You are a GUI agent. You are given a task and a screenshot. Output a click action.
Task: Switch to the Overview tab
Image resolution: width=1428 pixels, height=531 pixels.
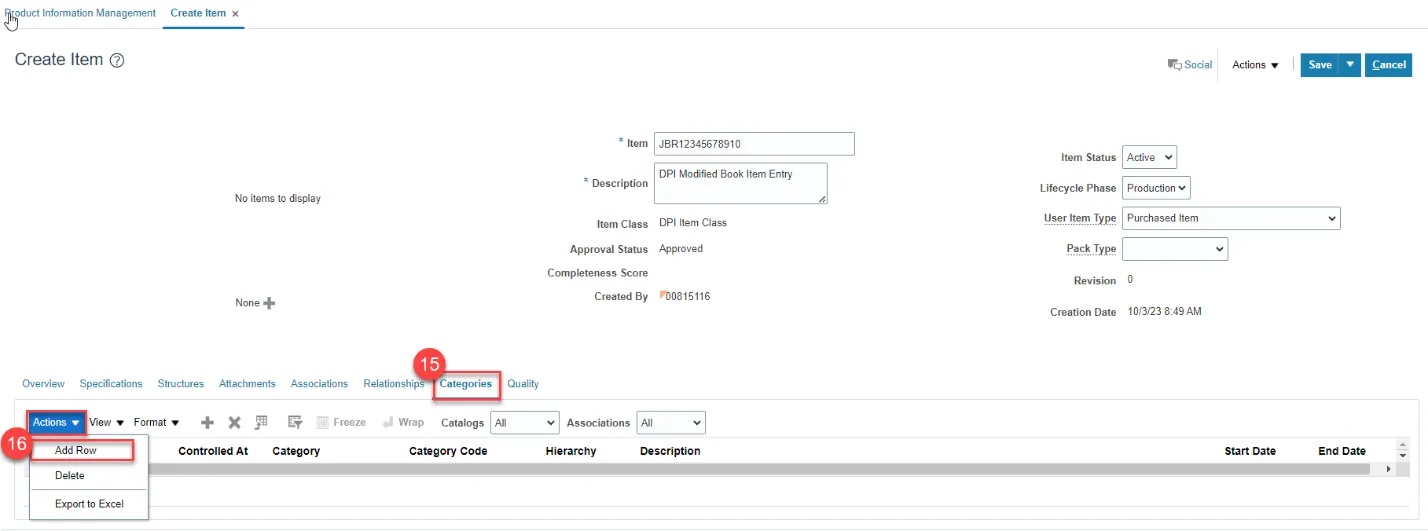click(43, 384)
